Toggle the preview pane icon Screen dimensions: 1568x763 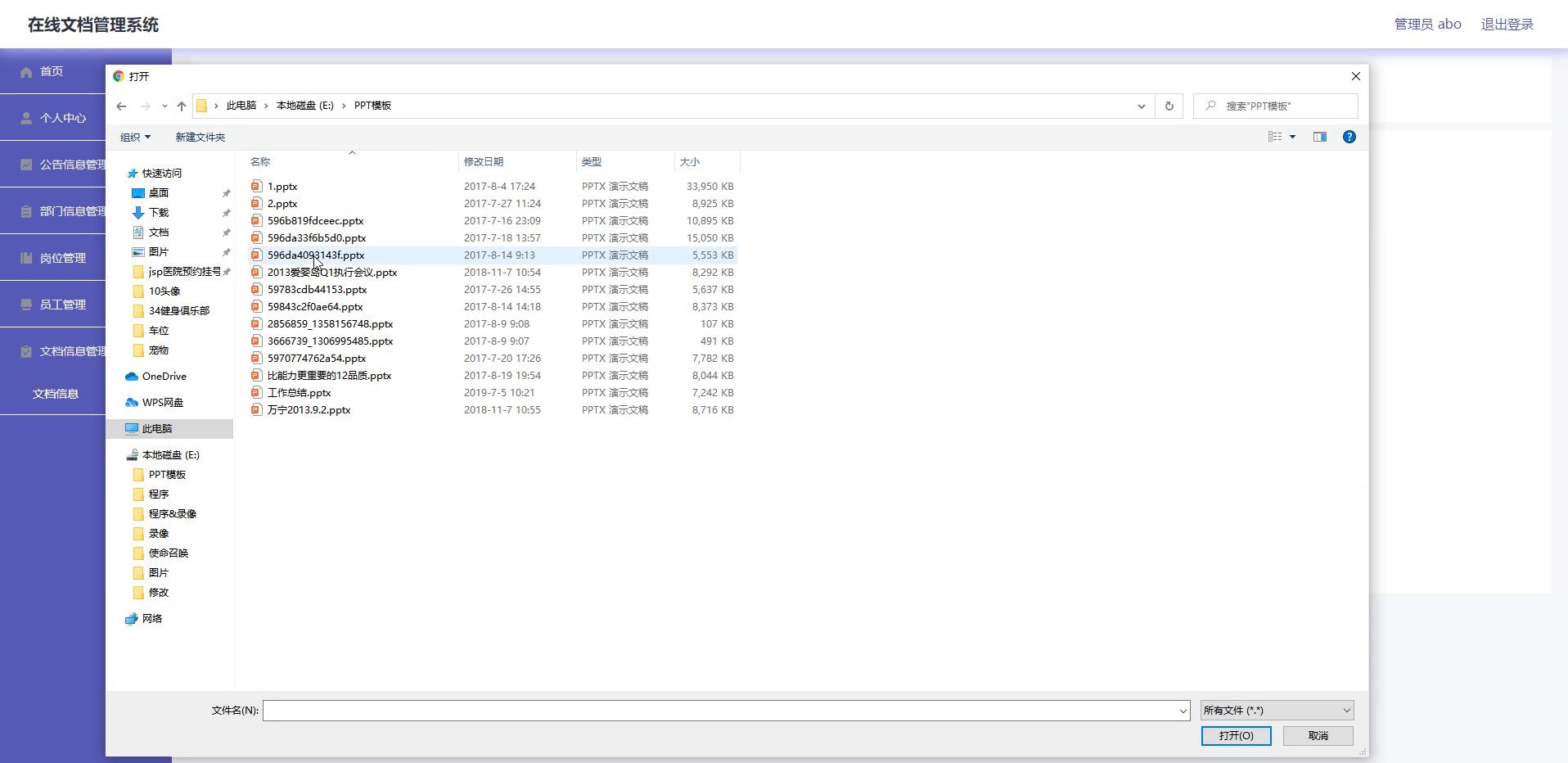coord(1319,137)
